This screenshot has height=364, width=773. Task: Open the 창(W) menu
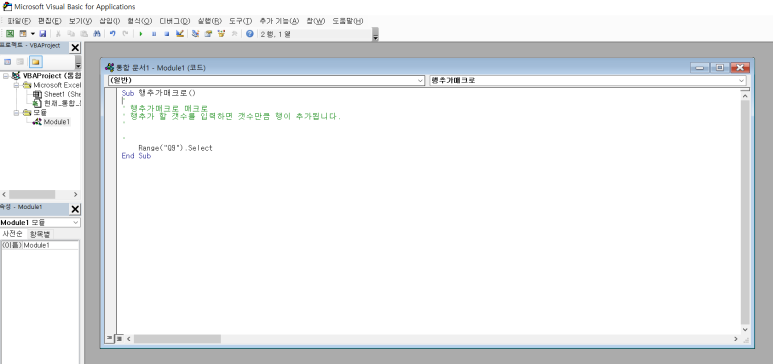coord(316,21)
